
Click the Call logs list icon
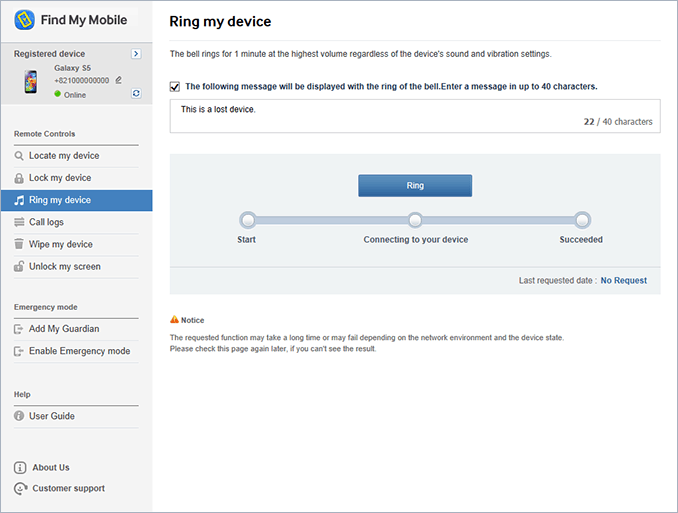pos(19,222)
